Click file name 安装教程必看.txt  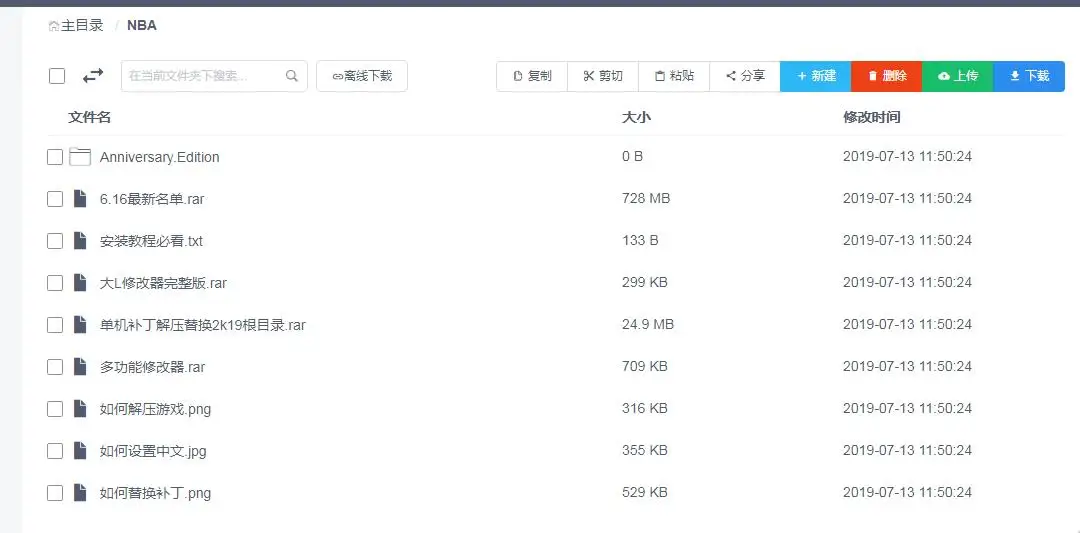pyautogui.click(x=152, y=241)
